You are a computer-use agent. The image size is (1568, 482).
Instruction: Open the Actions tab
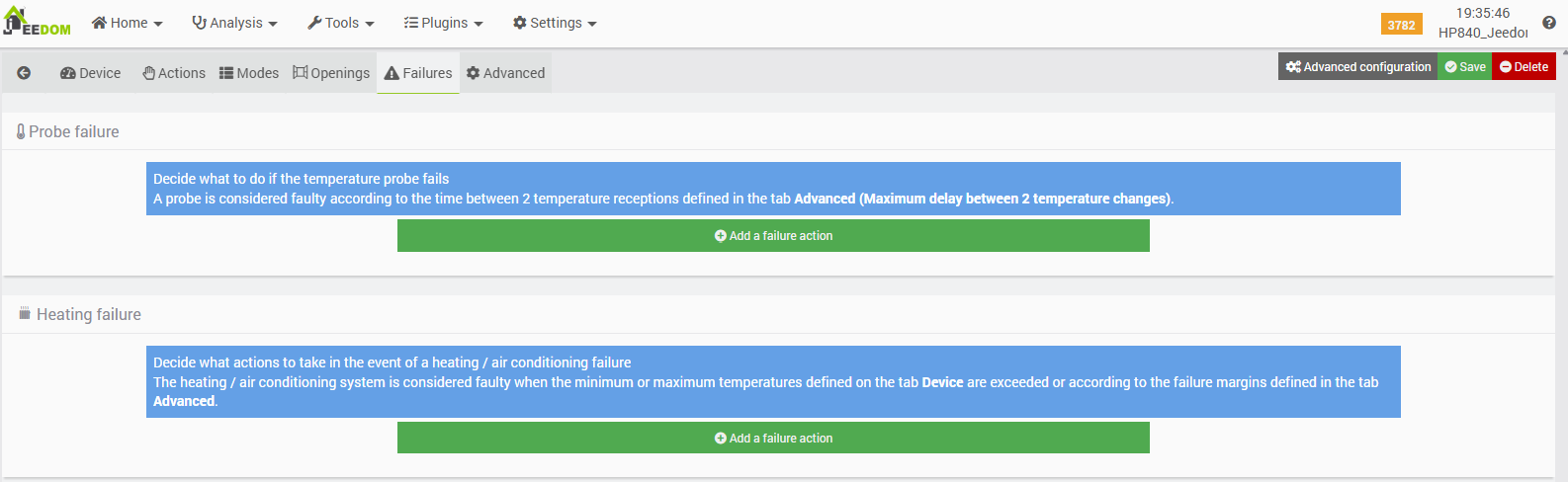click(x=174, y=73)
